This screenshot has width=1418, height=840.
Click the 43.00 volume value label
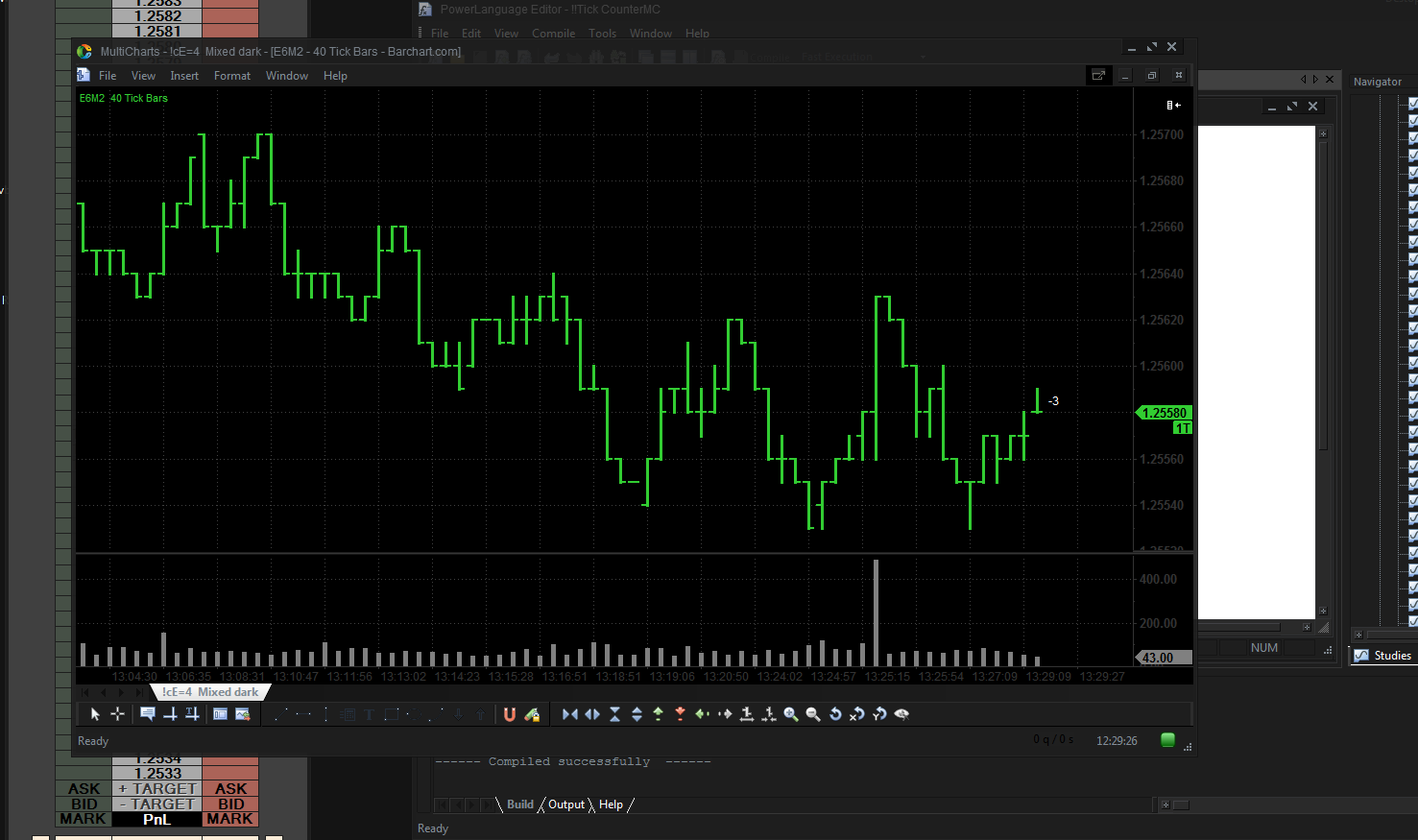1164,658
